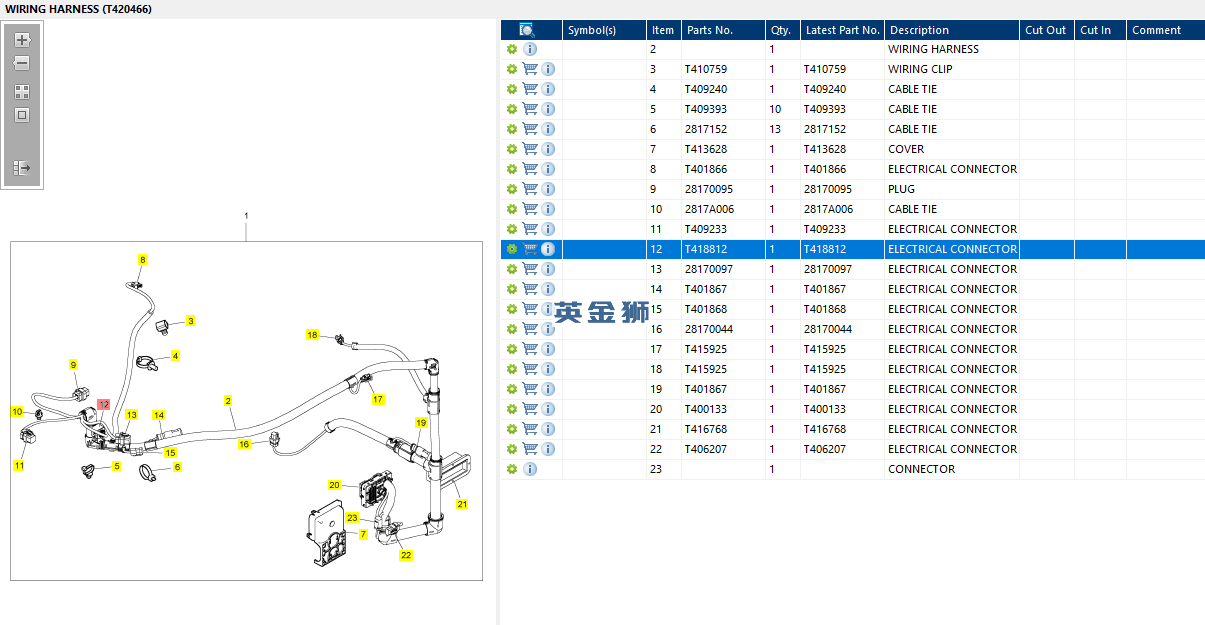
Task: Click the arrow panel icon in diagram toolbar
Action: tap(22, 168)
